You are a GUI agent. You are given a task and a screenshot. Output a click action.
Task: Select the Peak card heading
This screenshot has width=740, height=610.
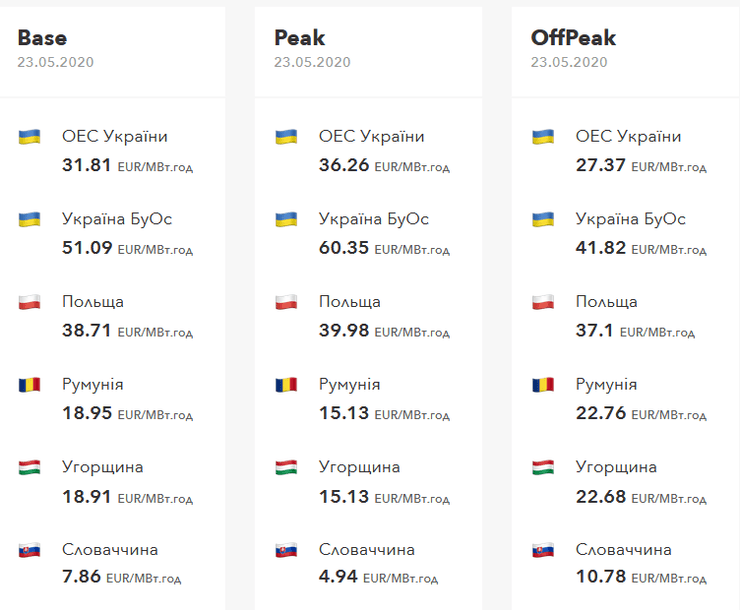[x=299, y=38]
